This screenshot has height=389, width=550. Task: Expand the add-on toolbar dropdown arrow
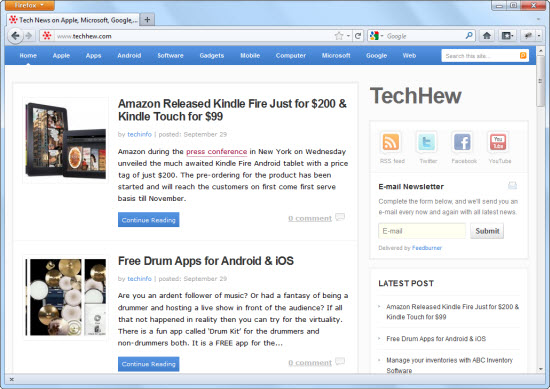[539, 35]
